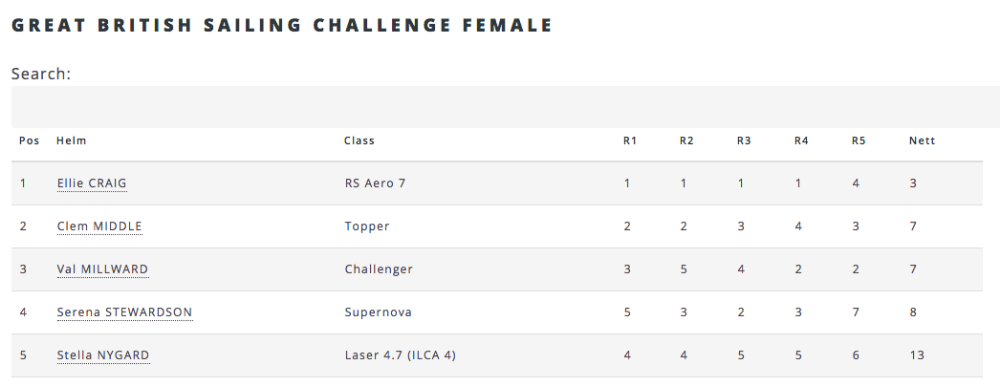
Task: Click the Search input field
Action: point(506,107)
